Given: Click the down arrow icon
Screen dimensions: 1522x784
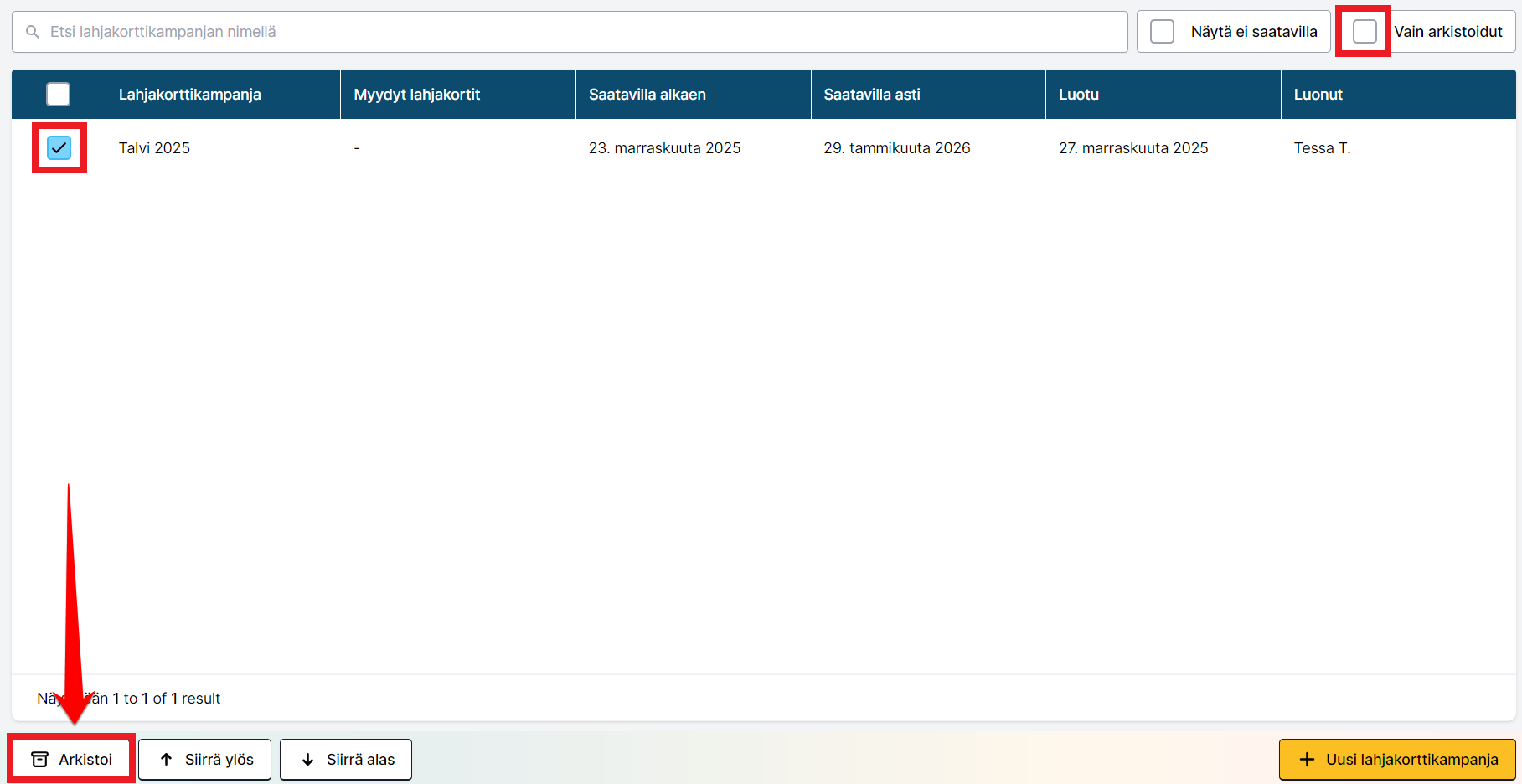Looking at the screenshot, I should click(x=307, y=759).
